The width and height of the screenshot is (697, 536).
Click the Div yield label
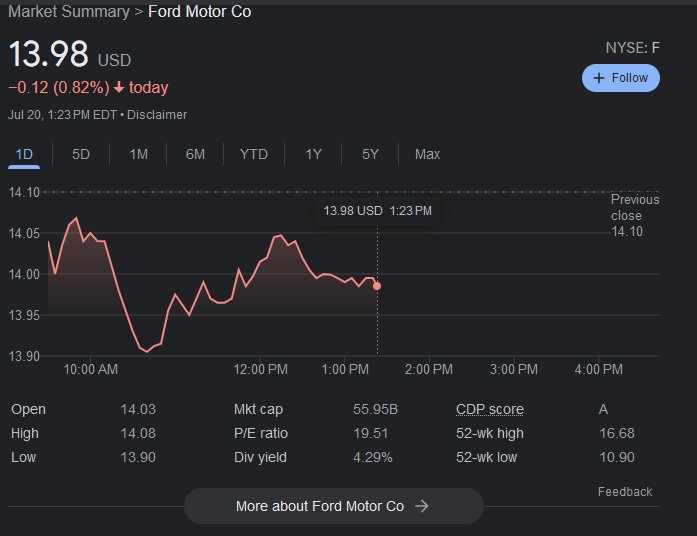click(260, 457)
